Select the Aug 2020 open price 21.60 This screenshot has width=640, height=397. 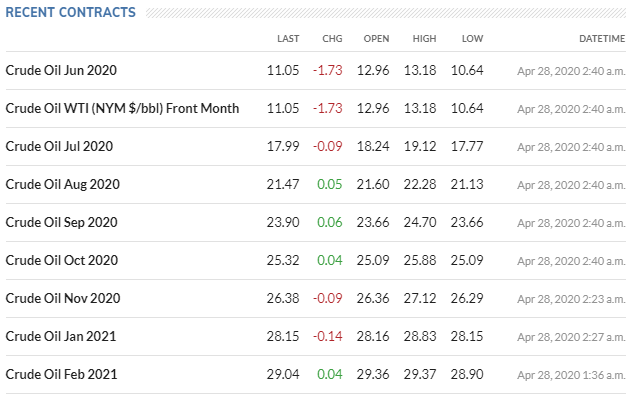point(373,184)
